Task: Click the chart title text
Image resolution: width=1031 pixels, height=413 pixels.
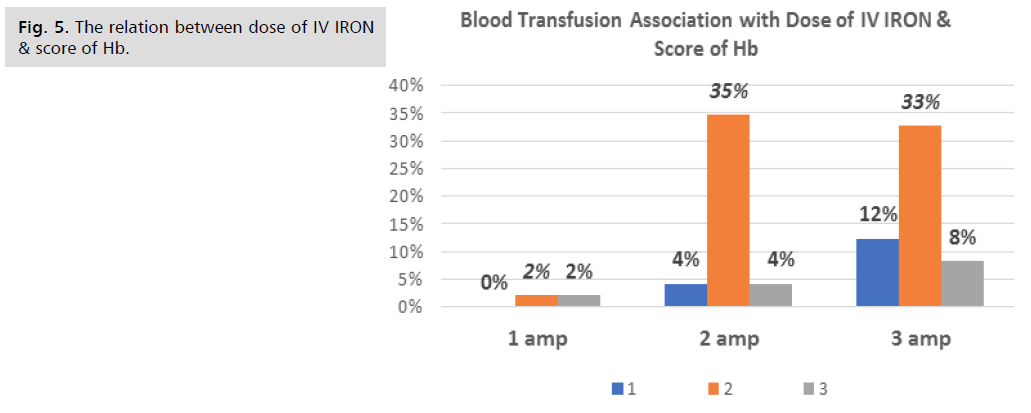Action: [x=705, y=33]
